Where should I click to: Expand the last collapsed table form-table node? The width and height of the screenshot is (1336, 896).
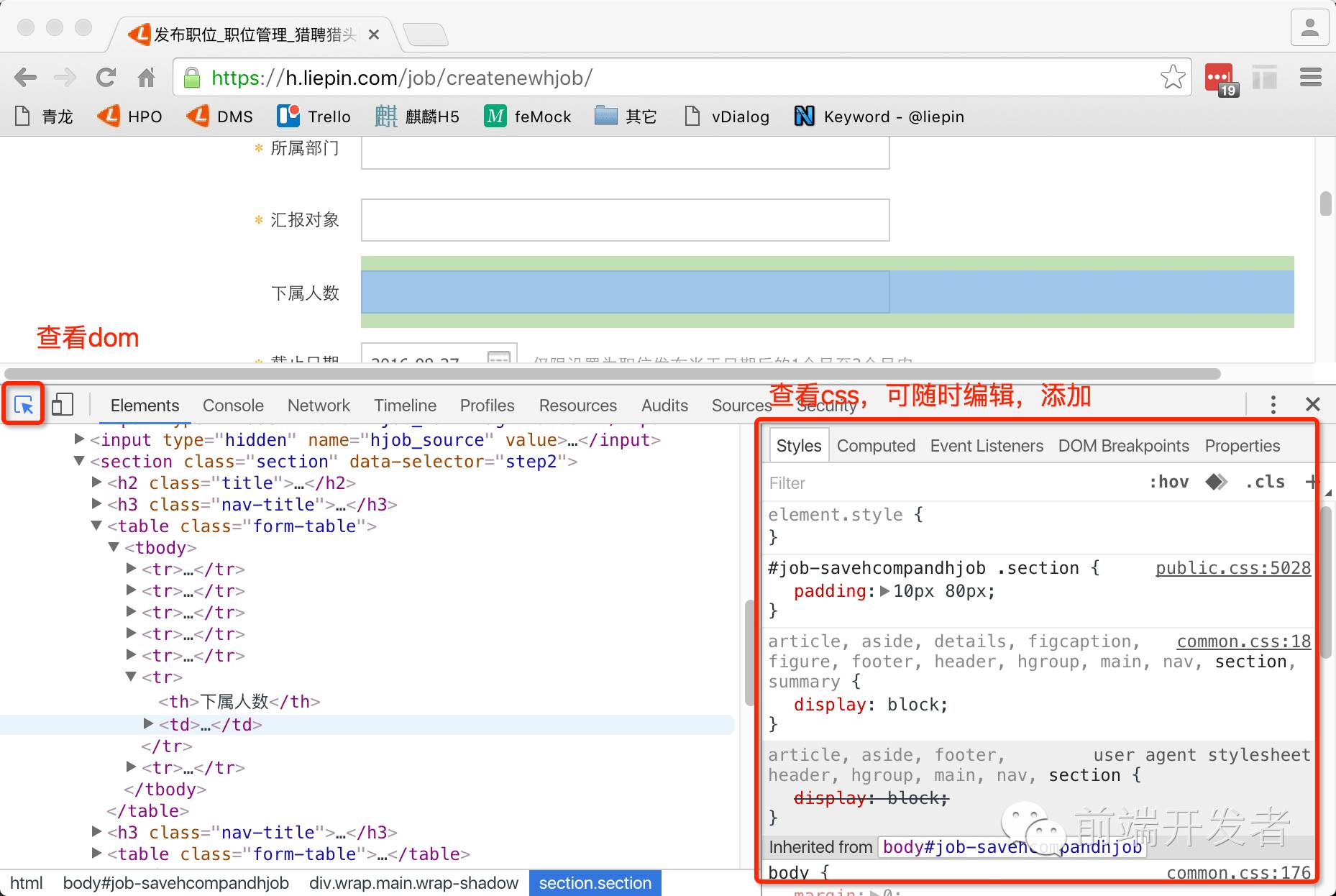click(96, 854)
